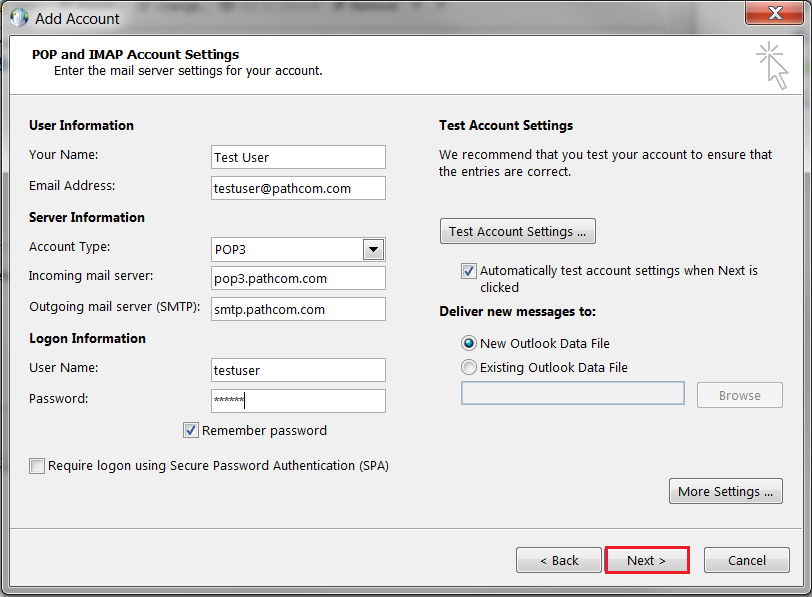Screen dimensions: 812x597
Task: Click the existing data file path field
Action: 572,392
